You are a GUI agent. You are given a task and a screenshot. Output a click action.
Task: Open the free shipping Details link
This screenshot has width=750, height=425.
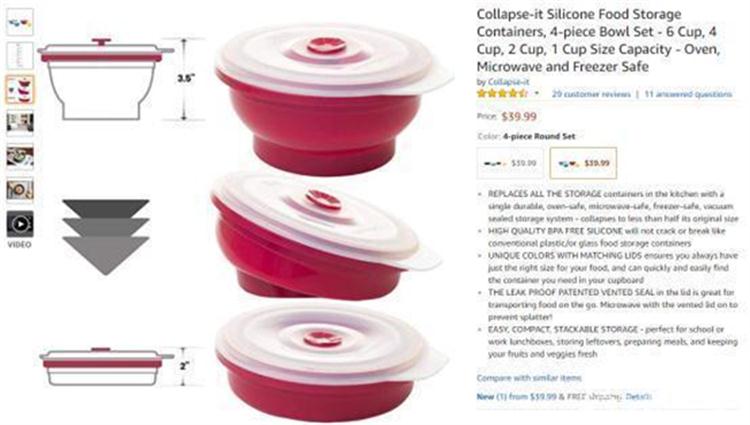point(639,396)
